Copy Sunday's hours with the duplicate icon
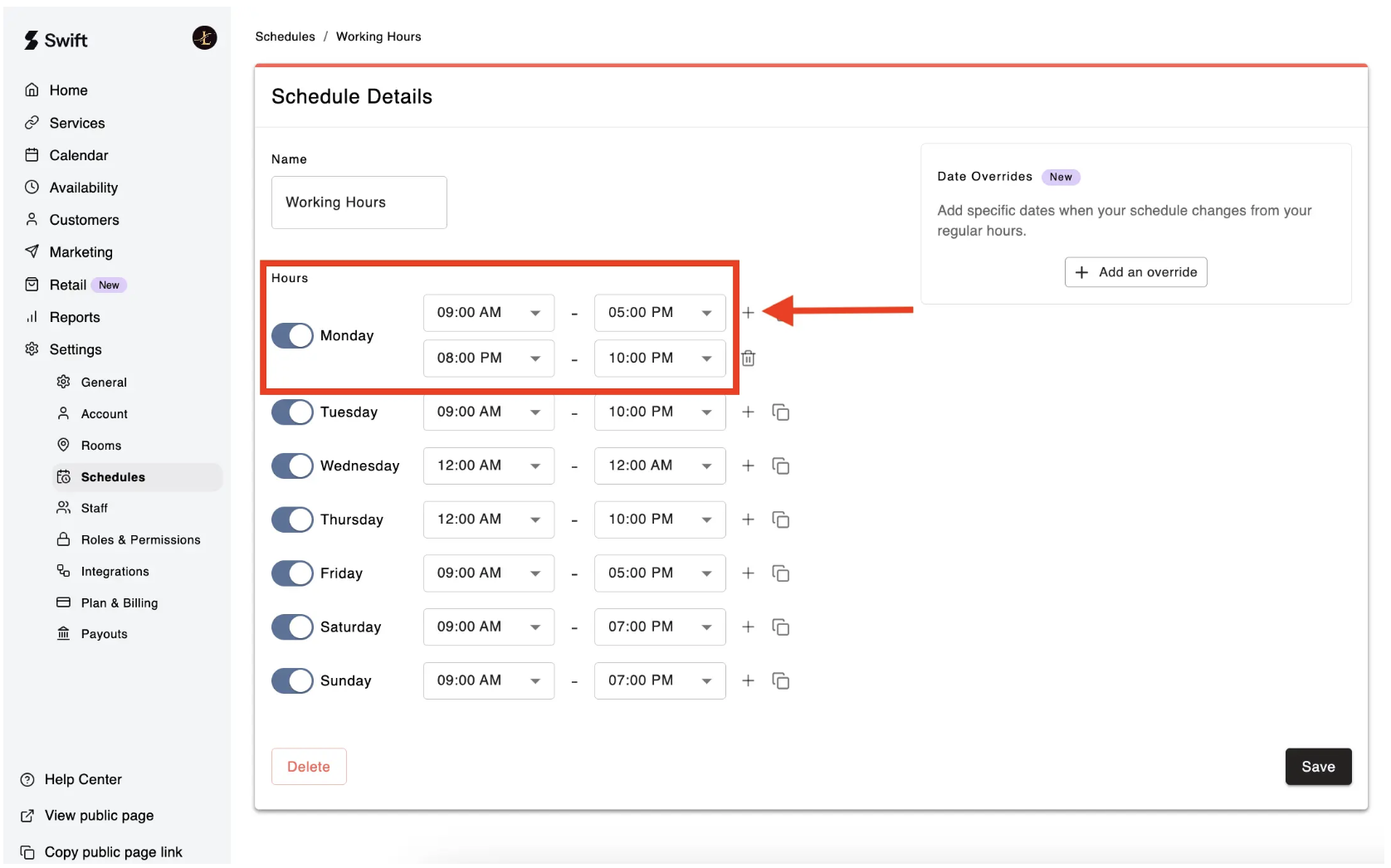The height and width of the screenshot is (868, 1391). (x=780, y=681)
